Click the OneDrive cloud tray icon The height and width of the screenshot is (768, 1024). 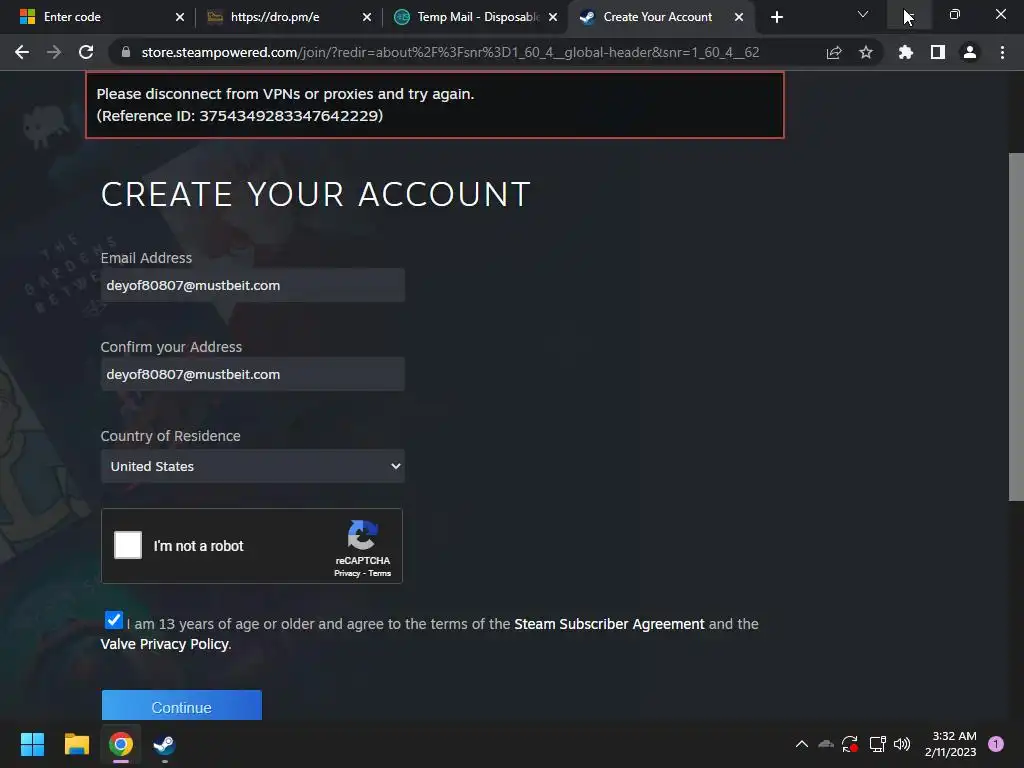coord(826,744)
